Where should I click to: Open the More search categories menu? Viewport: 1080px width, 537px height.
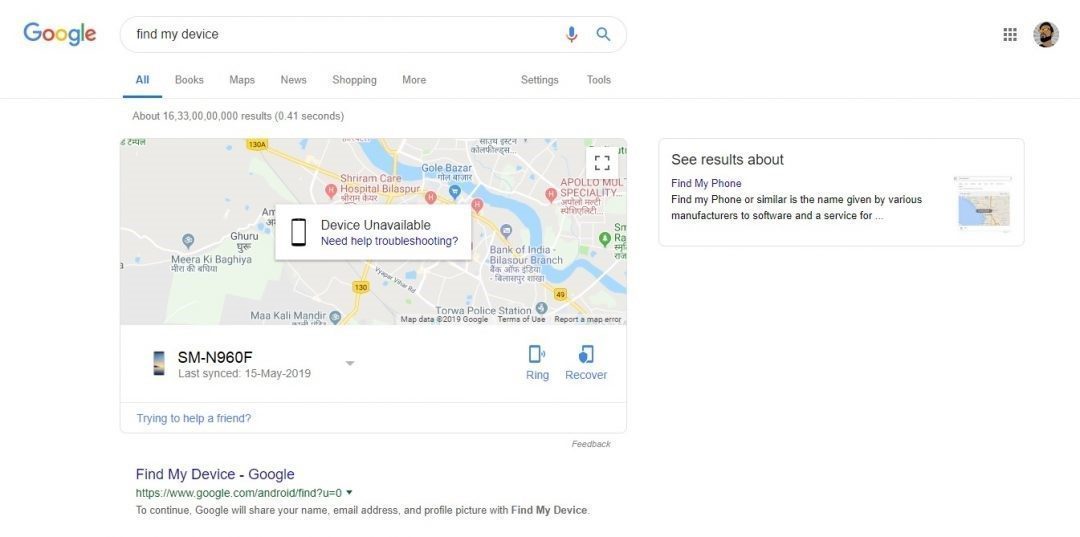coord(414,80)
